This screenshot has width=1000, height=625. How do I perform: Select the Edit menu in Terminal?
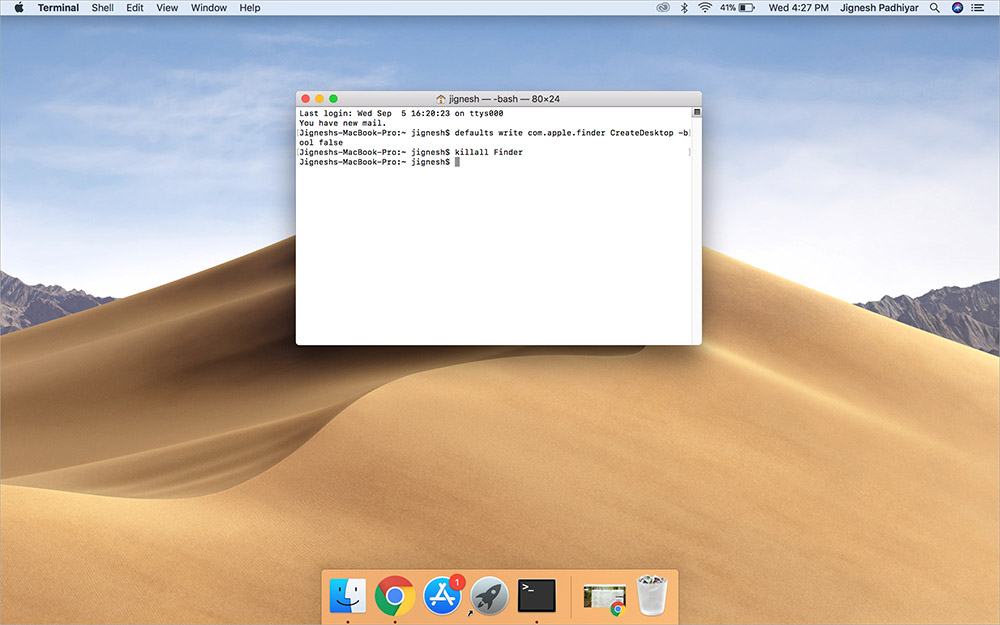[x=134, y=8]
